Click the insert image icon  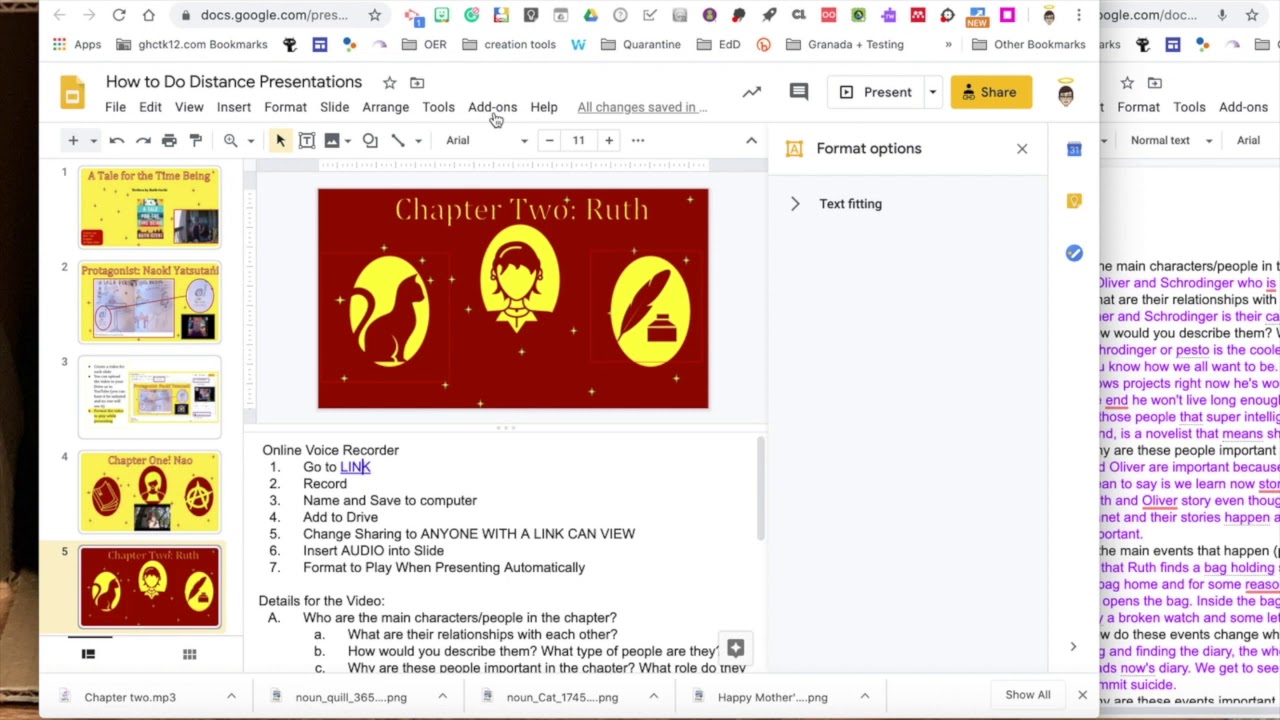pyautogui.click(x=332, y=141)
